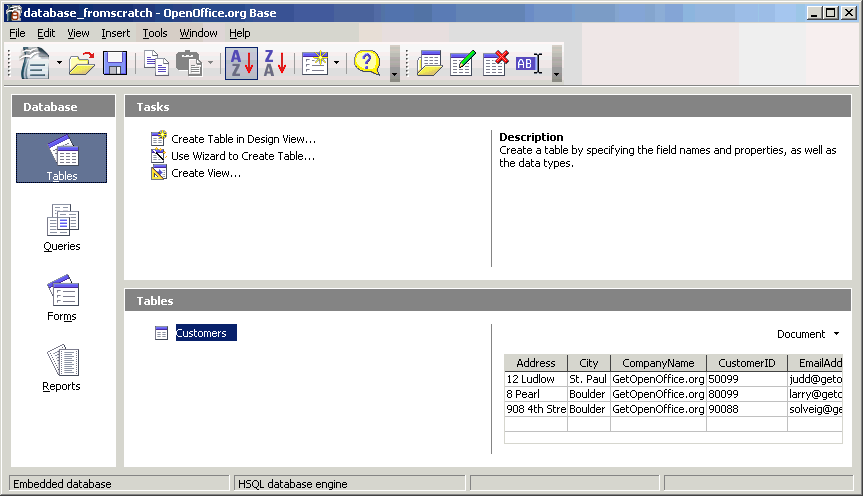This screenshot has width=863, height=496.
Task: Click the Form wizard icon with star
Action: (x=315, y=63)
